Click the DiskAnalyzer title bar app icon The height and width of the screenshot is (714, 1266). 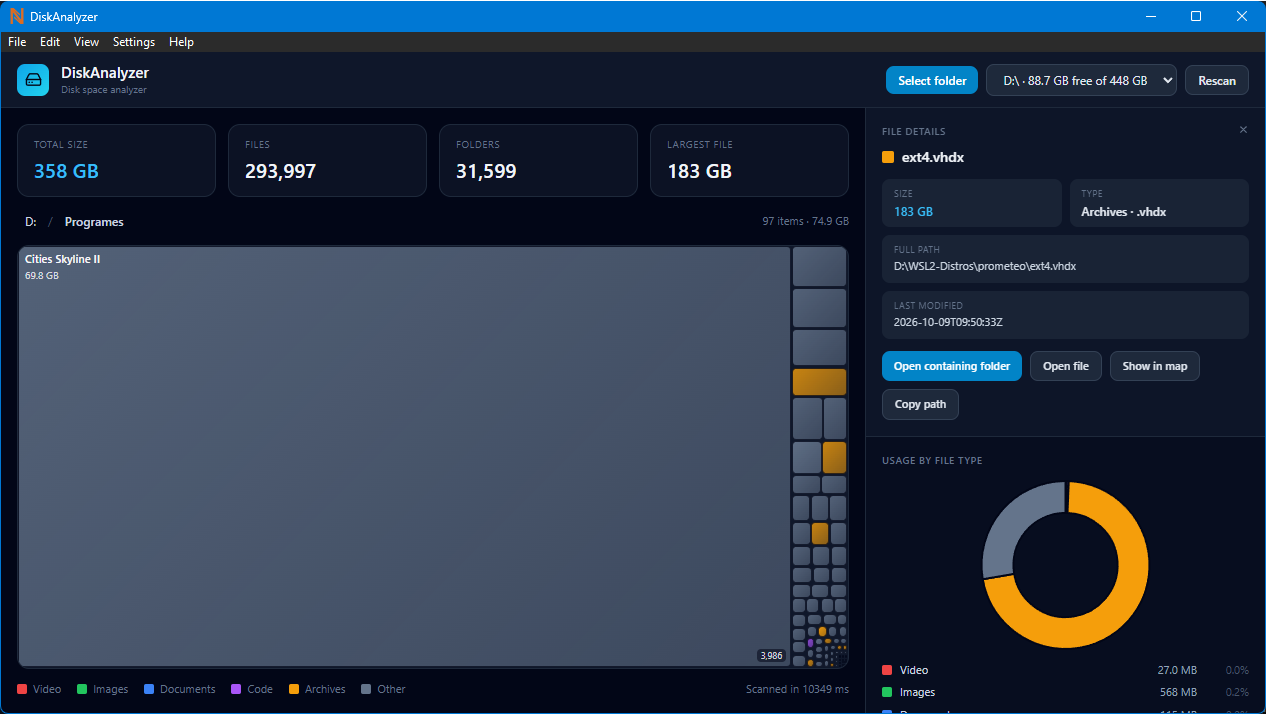pos(16,16)
